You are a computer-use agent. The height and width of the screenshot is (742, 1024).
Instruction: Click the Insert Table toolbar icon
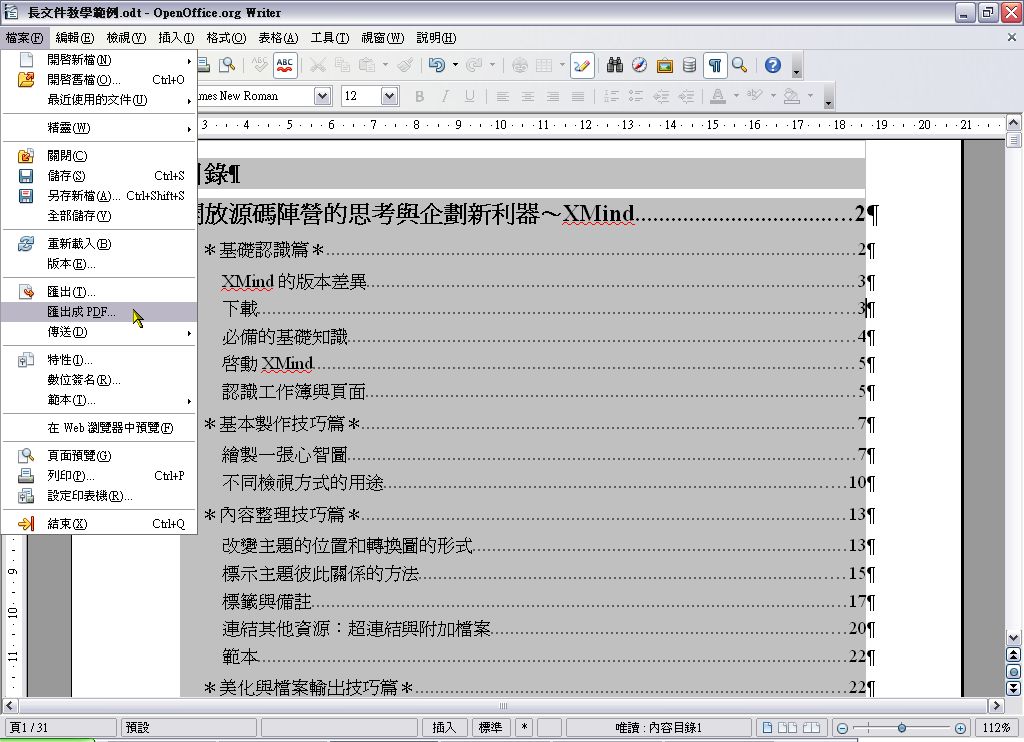click(x=543, y=65)
